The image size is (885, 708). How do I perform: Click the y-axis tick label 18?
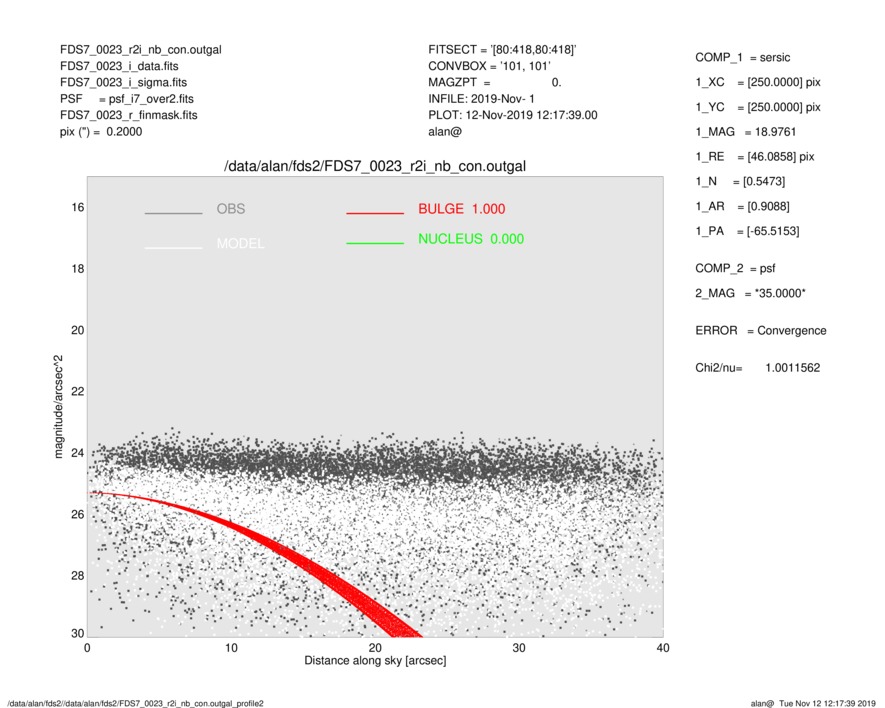tap(77, 269)
